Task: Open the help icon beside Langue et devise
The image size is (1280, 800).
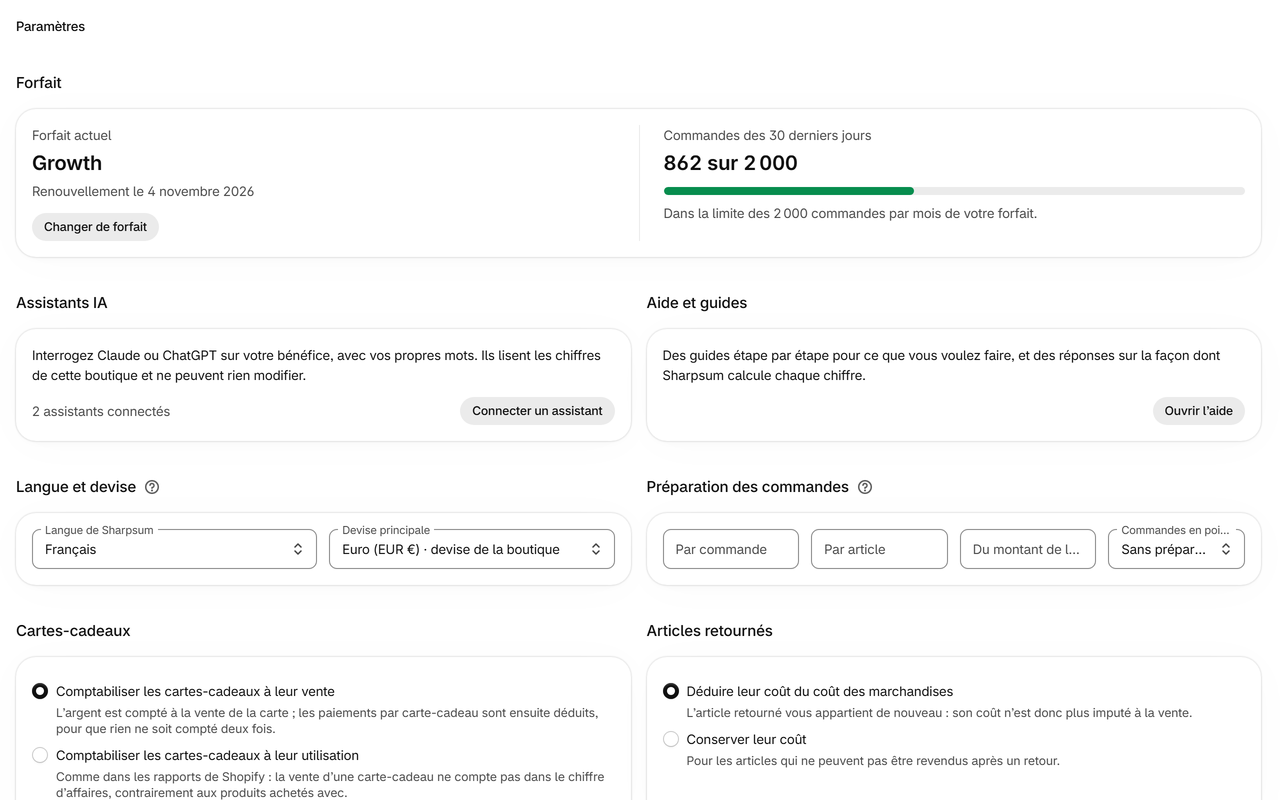Action: point(152,487)
